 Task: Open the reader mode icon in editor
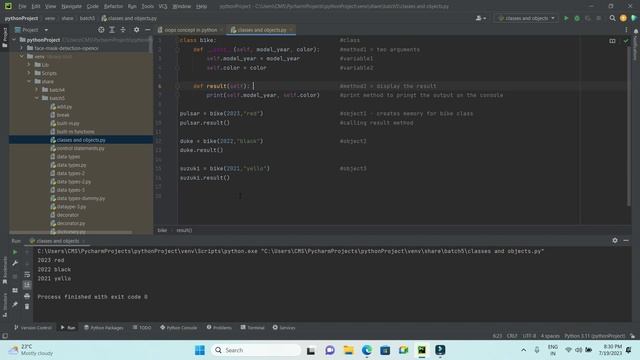pos(612,41)
